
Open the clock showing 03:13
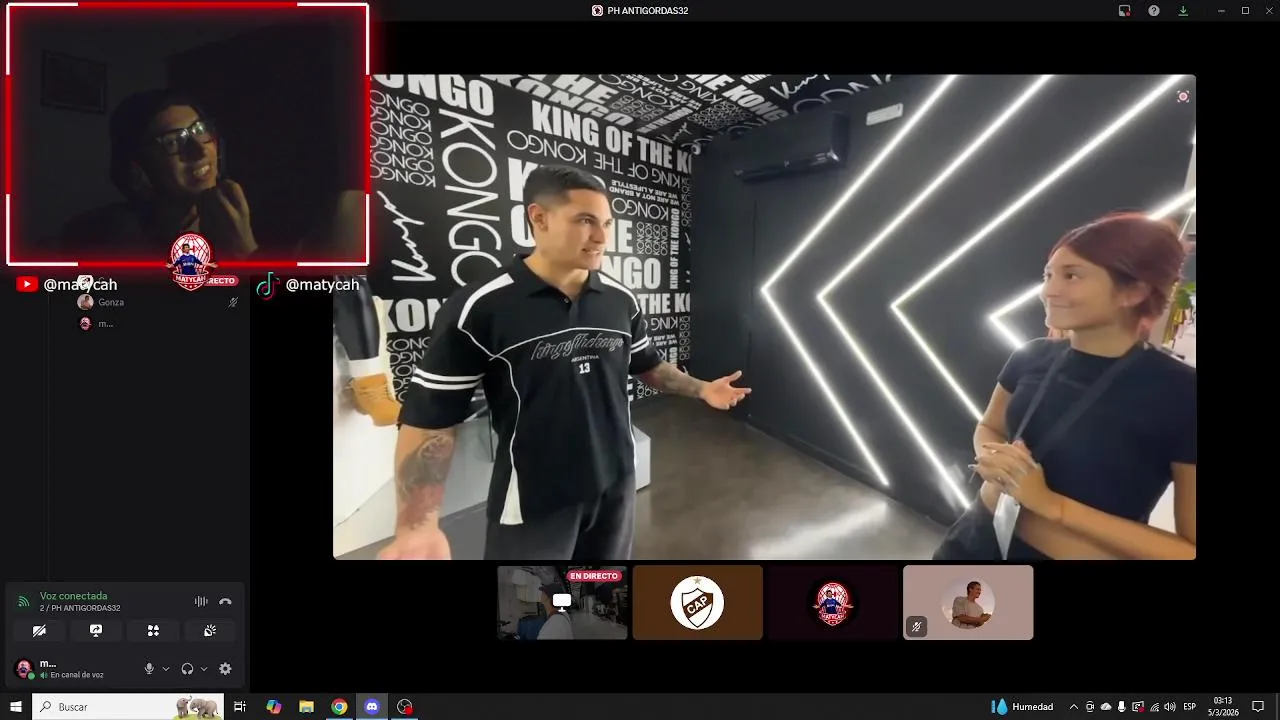1224,707
